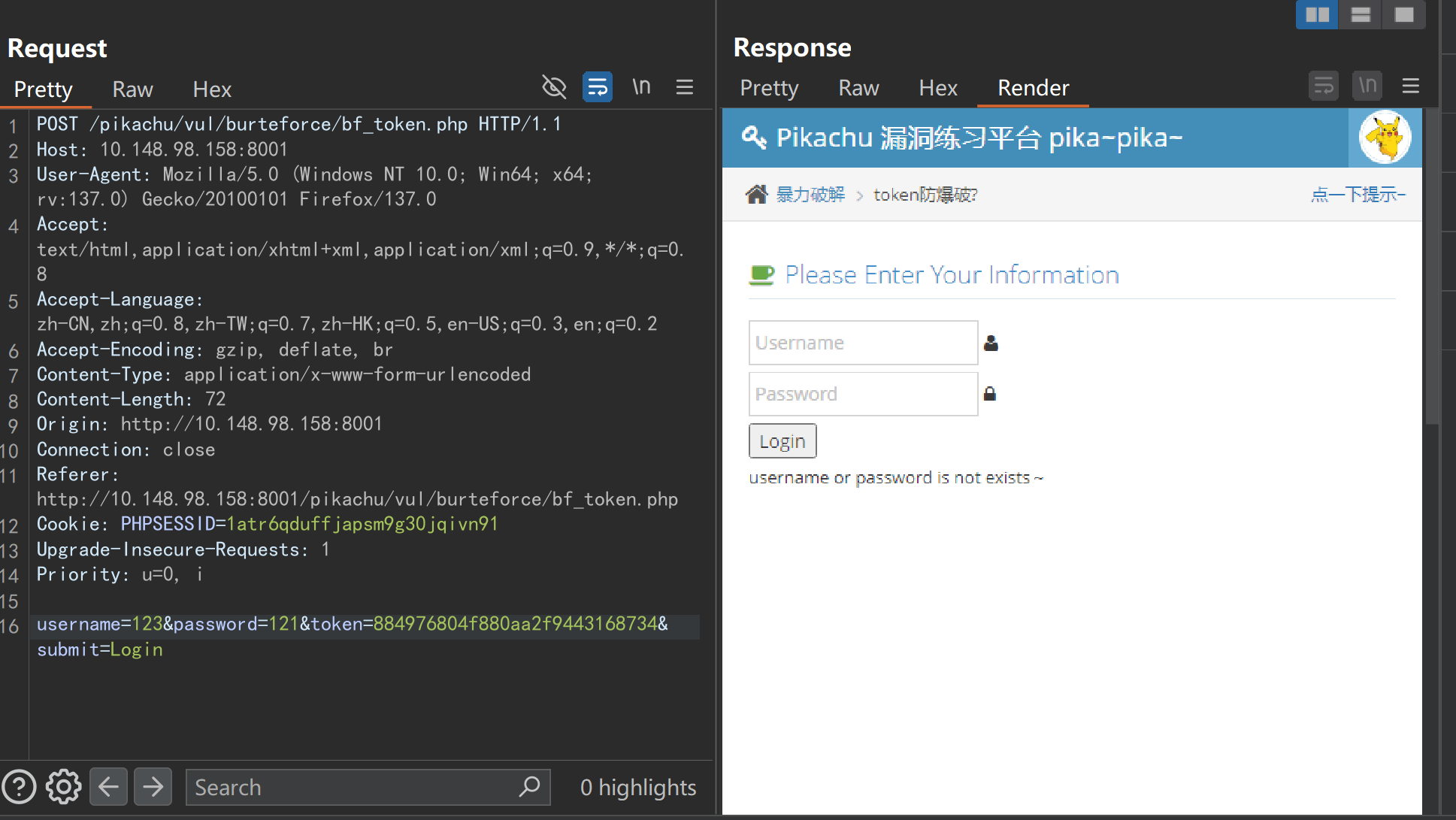Toggle line wrap button in Request panel
This screenshot has width=1456, height=820.
(598, 87)
